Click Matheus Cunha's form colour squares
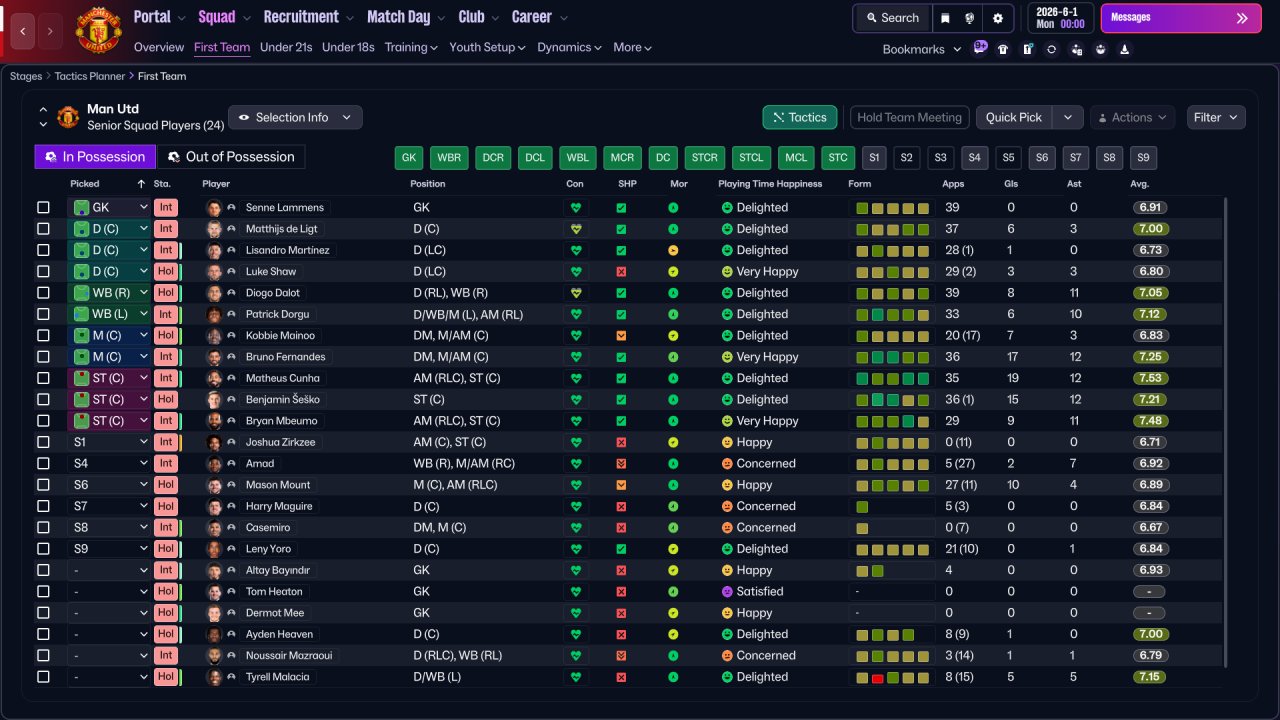1280x720 pixels. [893, 378]
